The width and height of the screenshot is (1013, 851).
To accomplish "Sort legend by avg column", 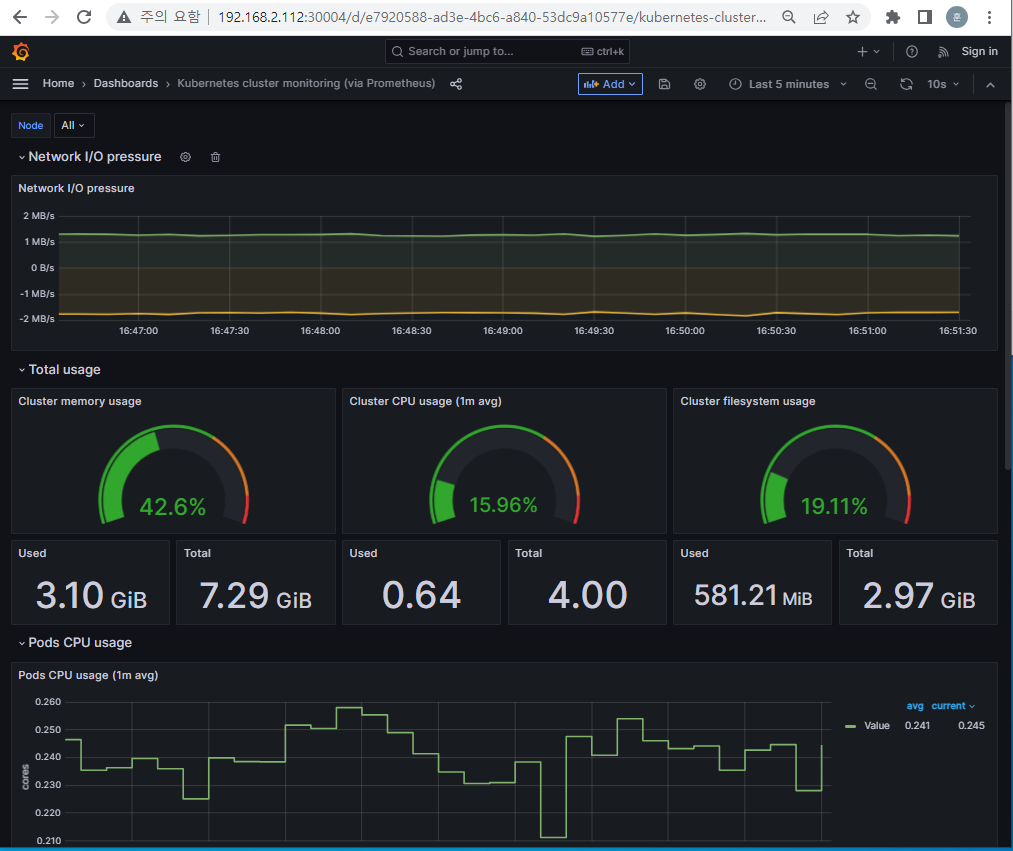I will tap(915, 706).
